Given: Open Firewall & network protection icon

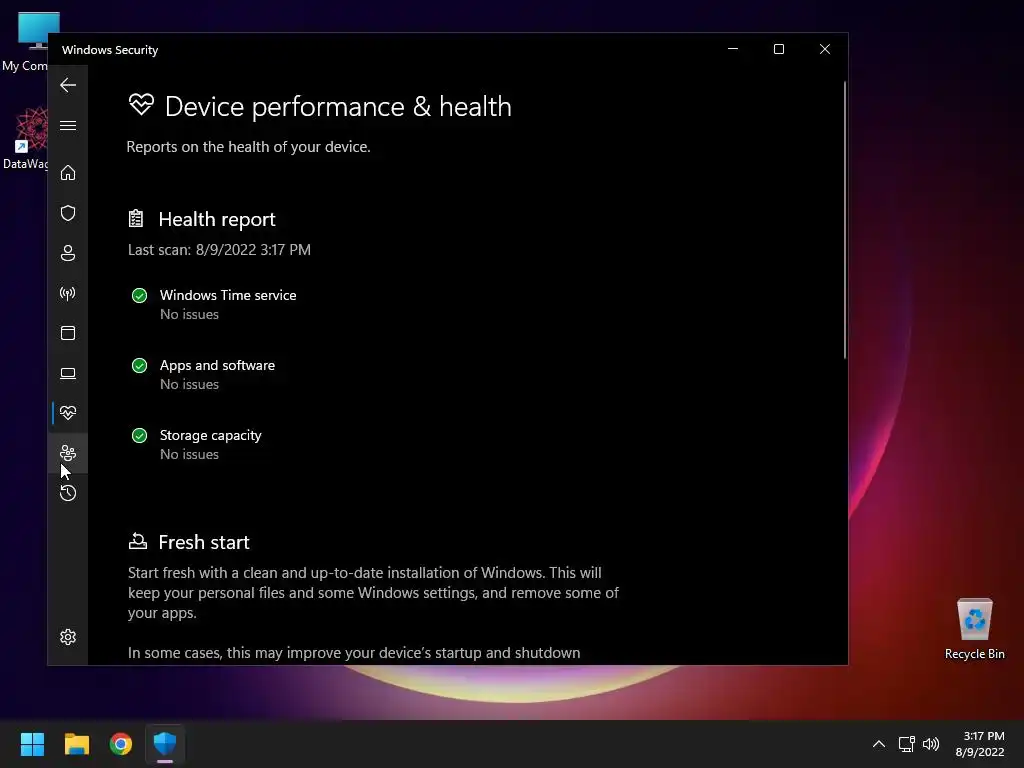Looking at the screenshot, I should click(68, 293).
